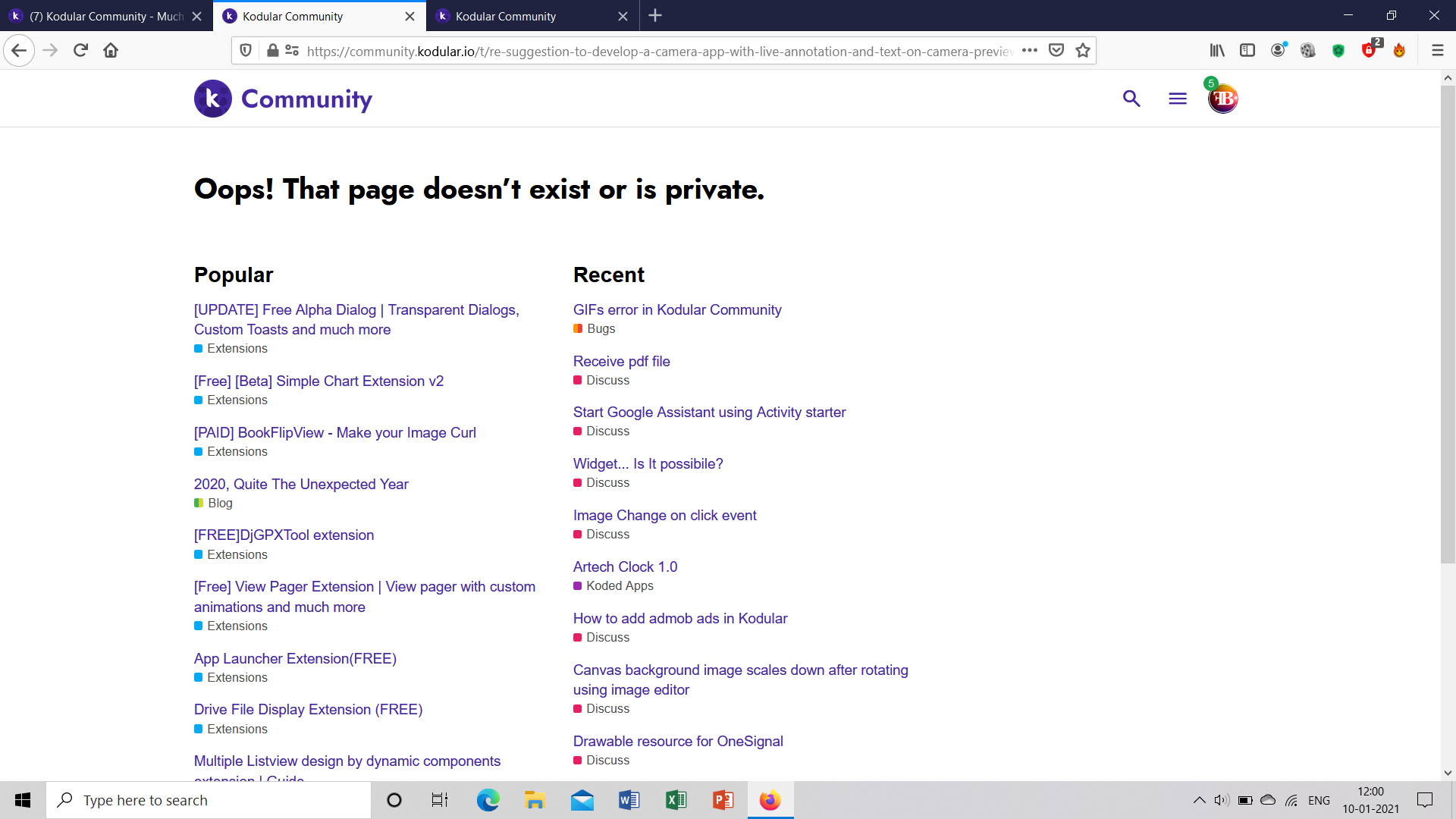Show hidden system tray icons
Screen dimensions: 1456x819
[1200, 800]
